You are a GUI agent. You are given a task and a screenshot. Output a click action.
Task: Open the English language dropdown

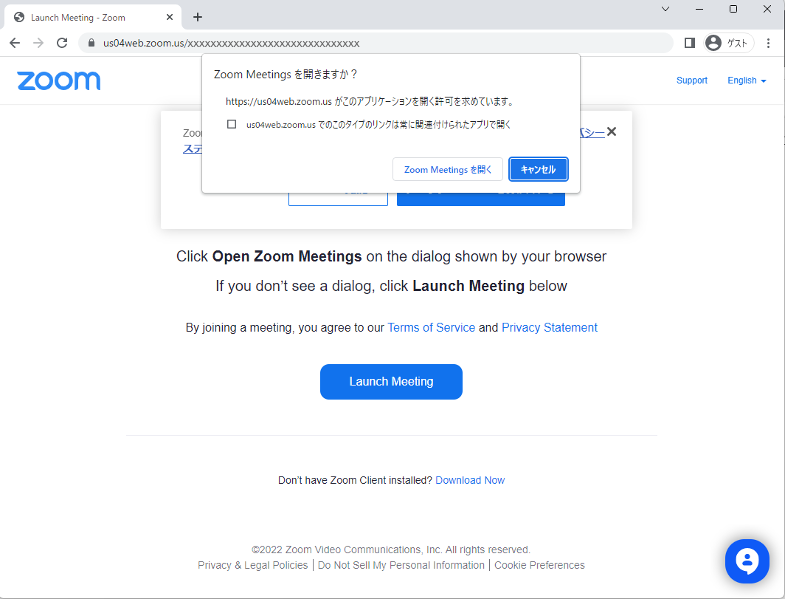tap(746, 81)
